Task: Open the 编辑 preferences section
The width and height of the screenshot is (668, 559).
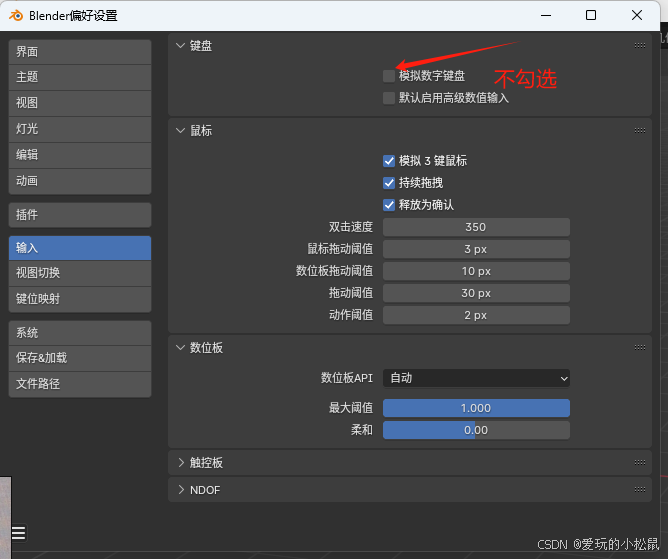Action: tap(80, 155)
